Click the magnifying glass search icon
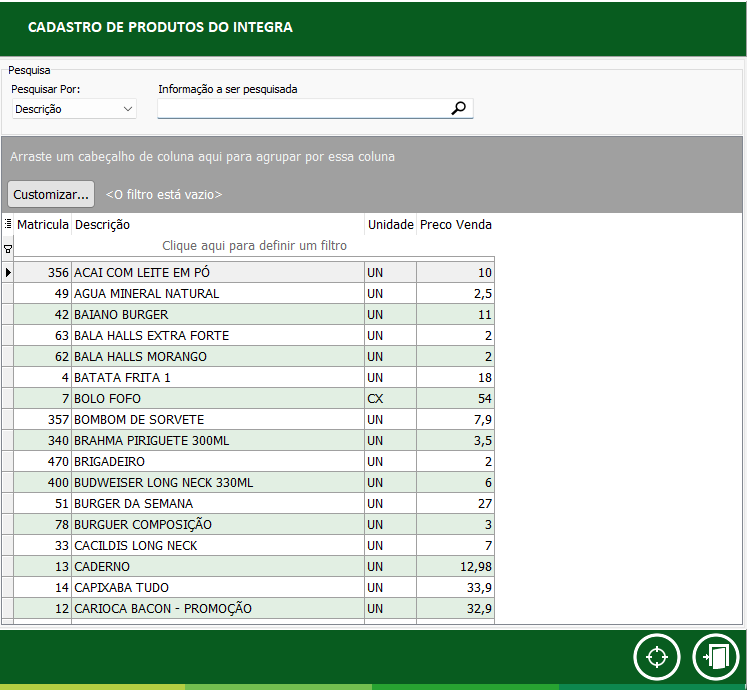The height and width of the screenshot is (690, 747). 458,108
